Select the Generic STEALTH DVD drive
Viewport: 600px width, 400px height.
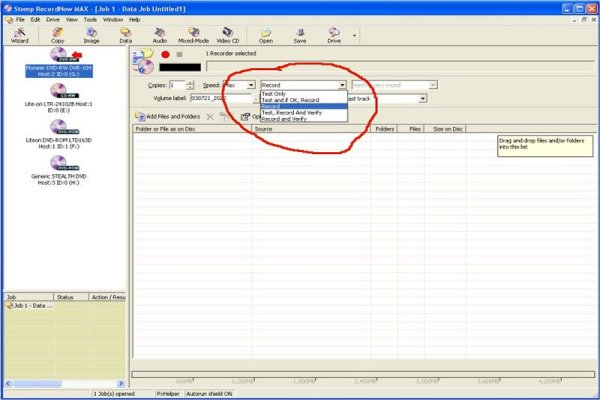(59, 170)
